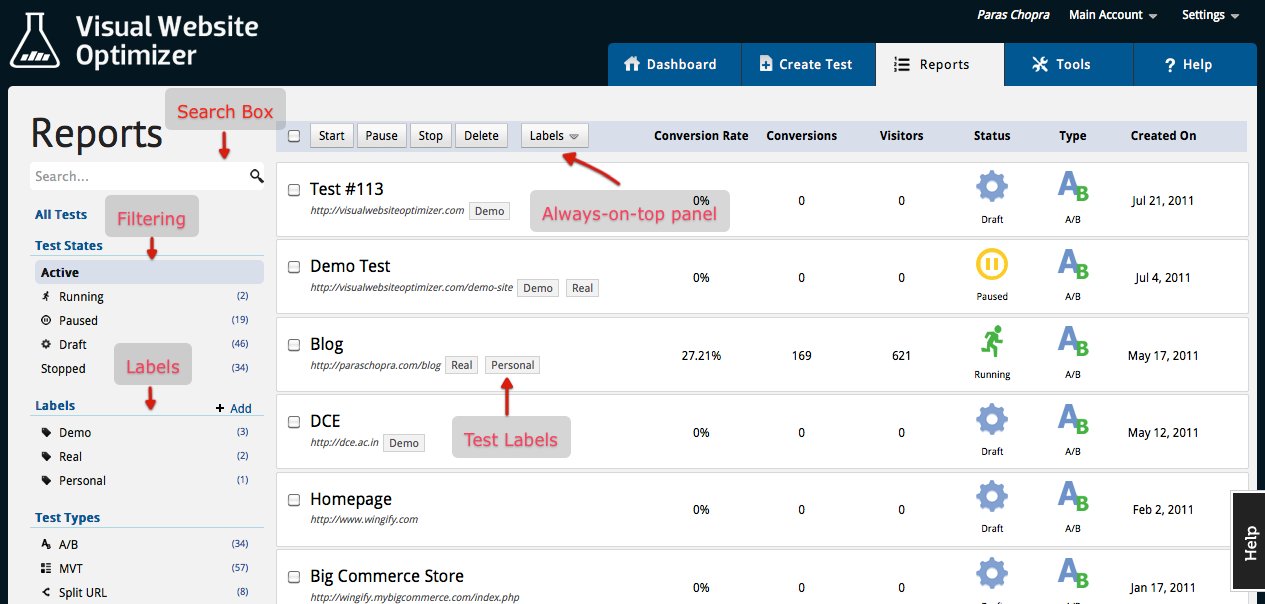Filter by Stopped tests
This screenshot has height=604, width=1265.
click(x=63, y=369)
